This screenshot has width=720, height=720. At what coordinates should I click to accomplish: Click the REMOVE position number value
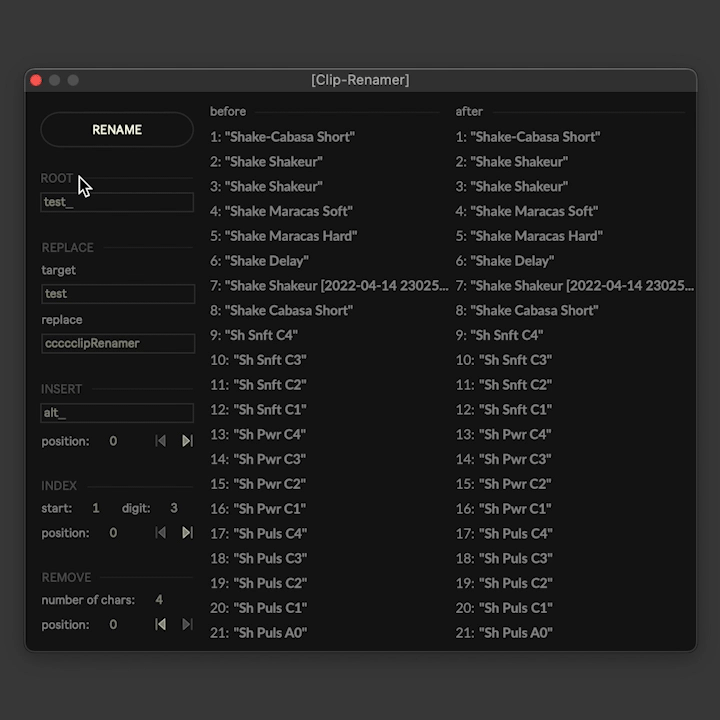point(113,625)
